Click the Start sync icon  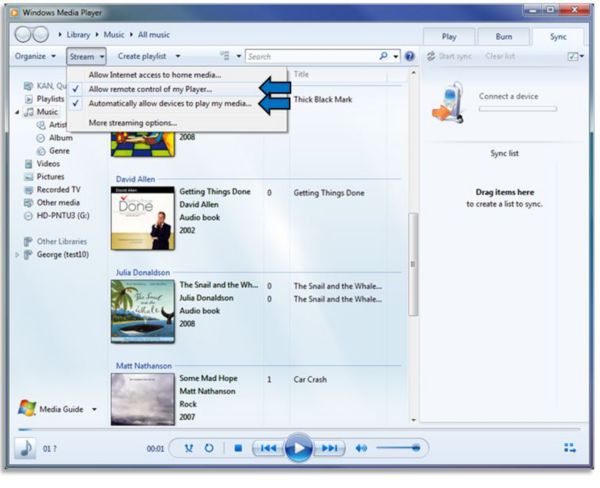[x=431, y=56]
